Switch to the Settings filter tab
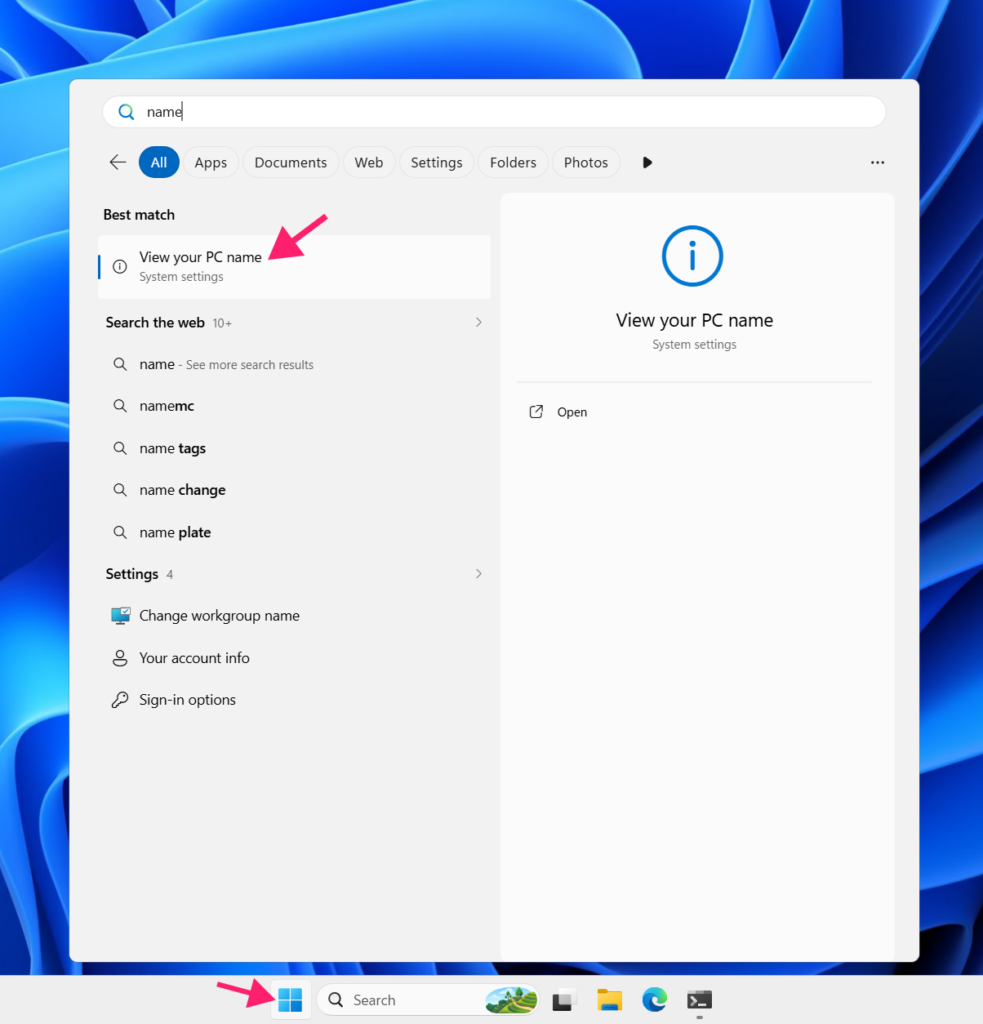The width and height of the screenshot is (983, 1024). [436, 162]
